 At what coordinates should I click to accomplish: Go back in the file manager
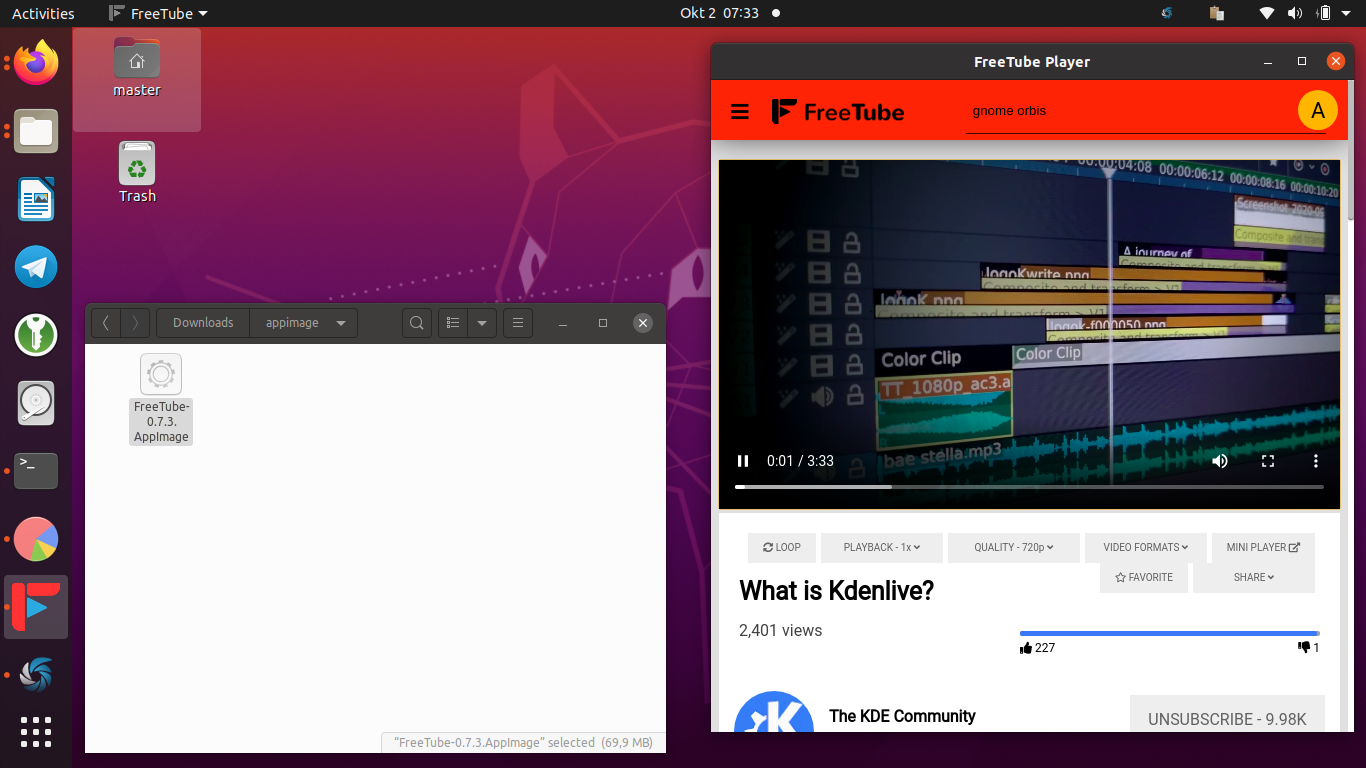tap(106, 323)
